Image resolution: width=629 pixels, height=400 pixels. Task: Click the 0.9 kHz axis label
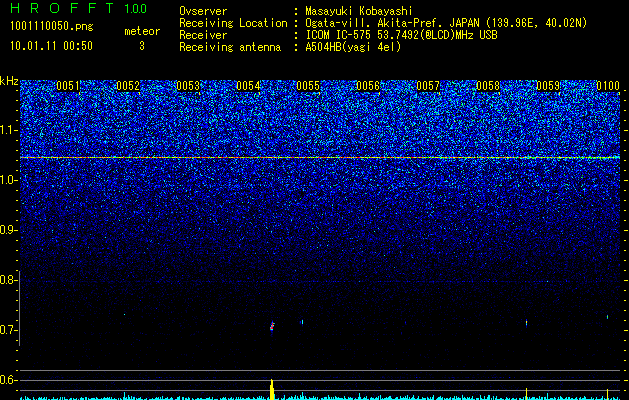pos(9,230)
